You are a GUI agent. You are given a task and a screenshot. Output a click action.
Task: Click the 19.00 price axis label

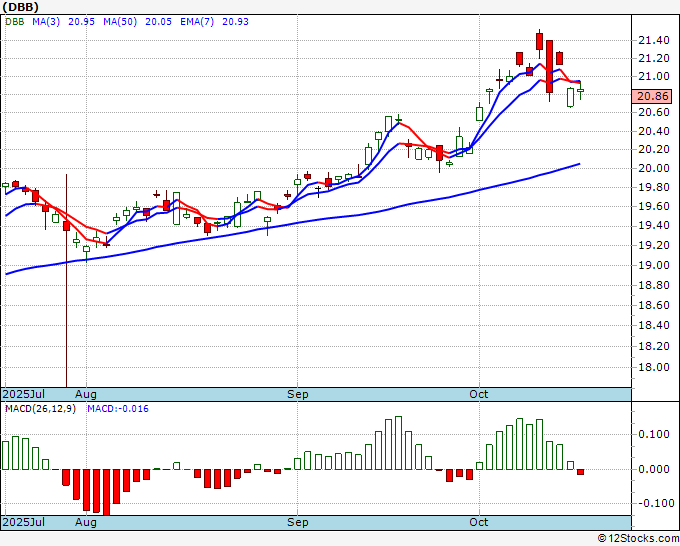(x=654, y=265)
